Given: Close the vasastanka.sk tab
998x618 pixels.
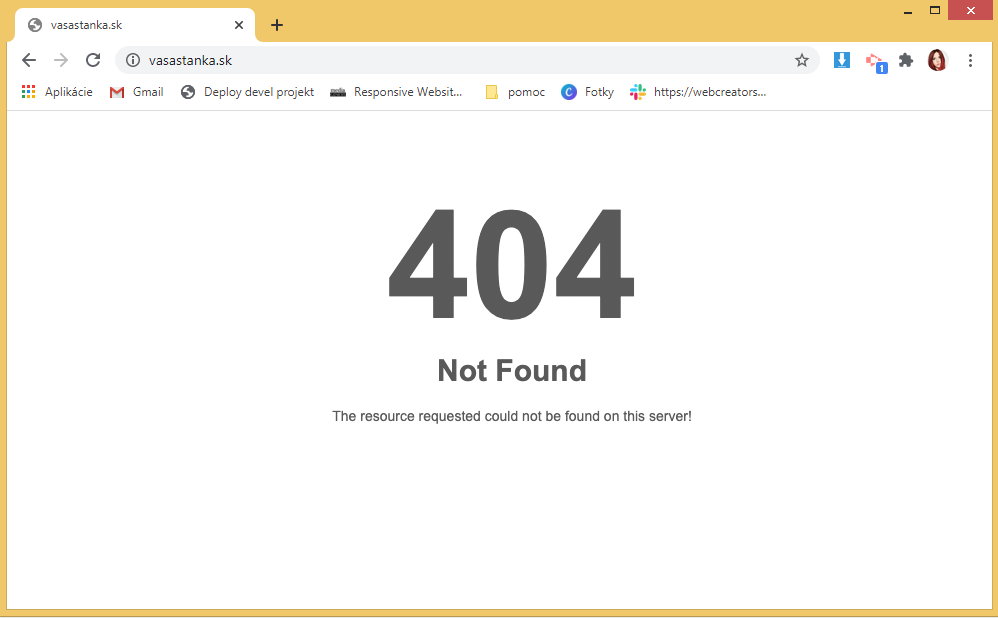Looking at the screenshot, I should (239, 25).
